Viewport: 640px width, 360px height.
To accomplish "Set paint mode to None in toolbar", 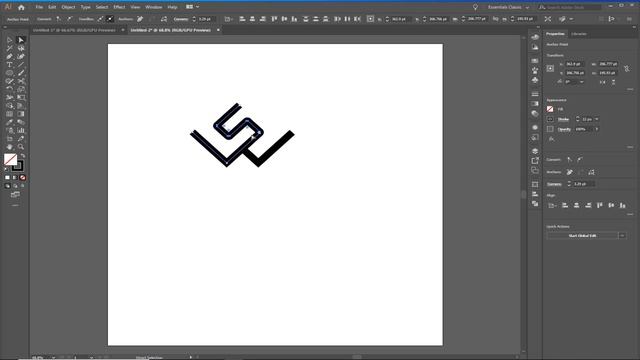I will point(23,178).
